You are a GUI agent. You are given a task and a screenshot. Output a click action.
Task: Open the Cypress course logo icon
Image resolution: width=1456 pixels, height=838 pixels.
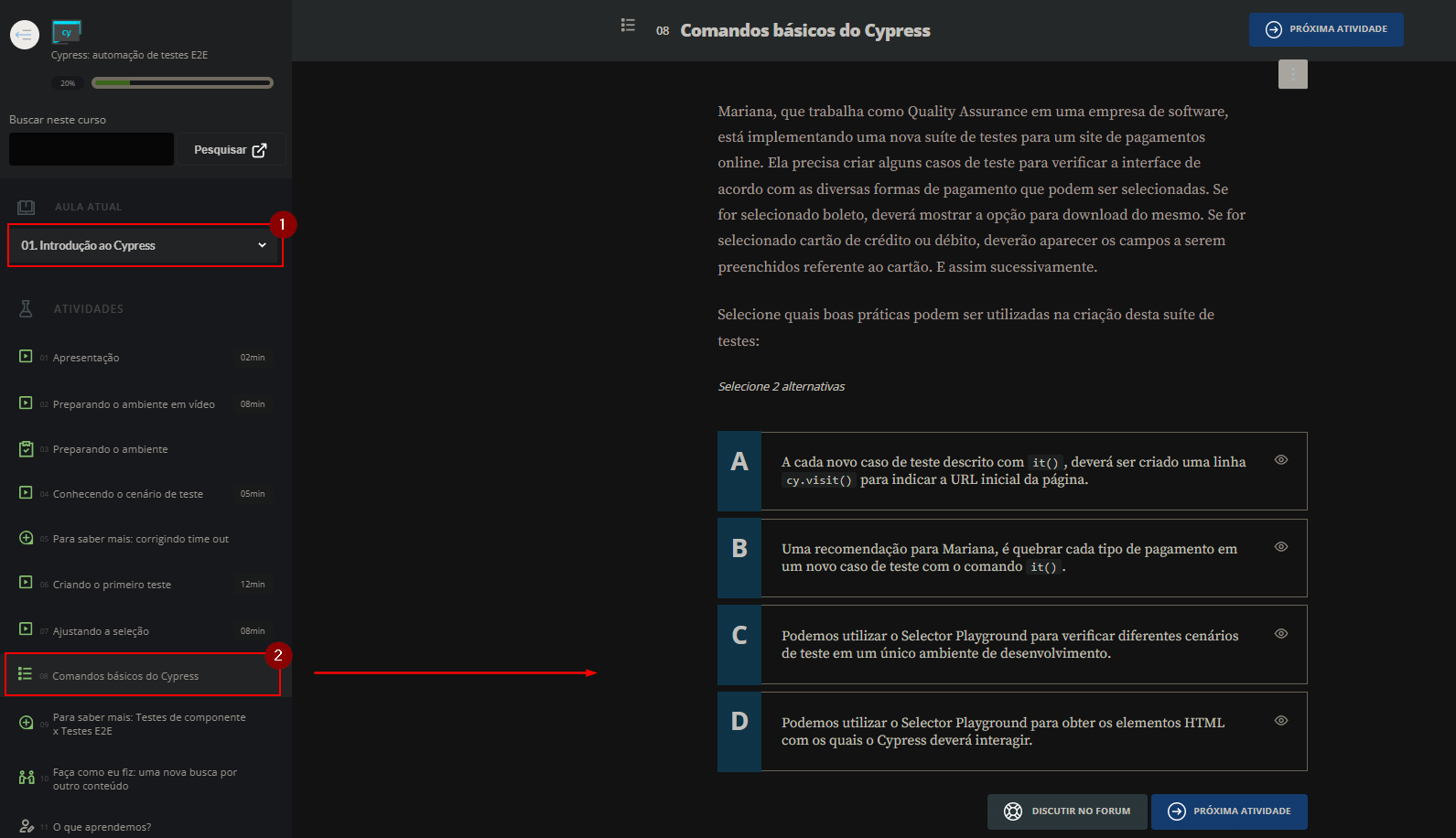[66, 32]
